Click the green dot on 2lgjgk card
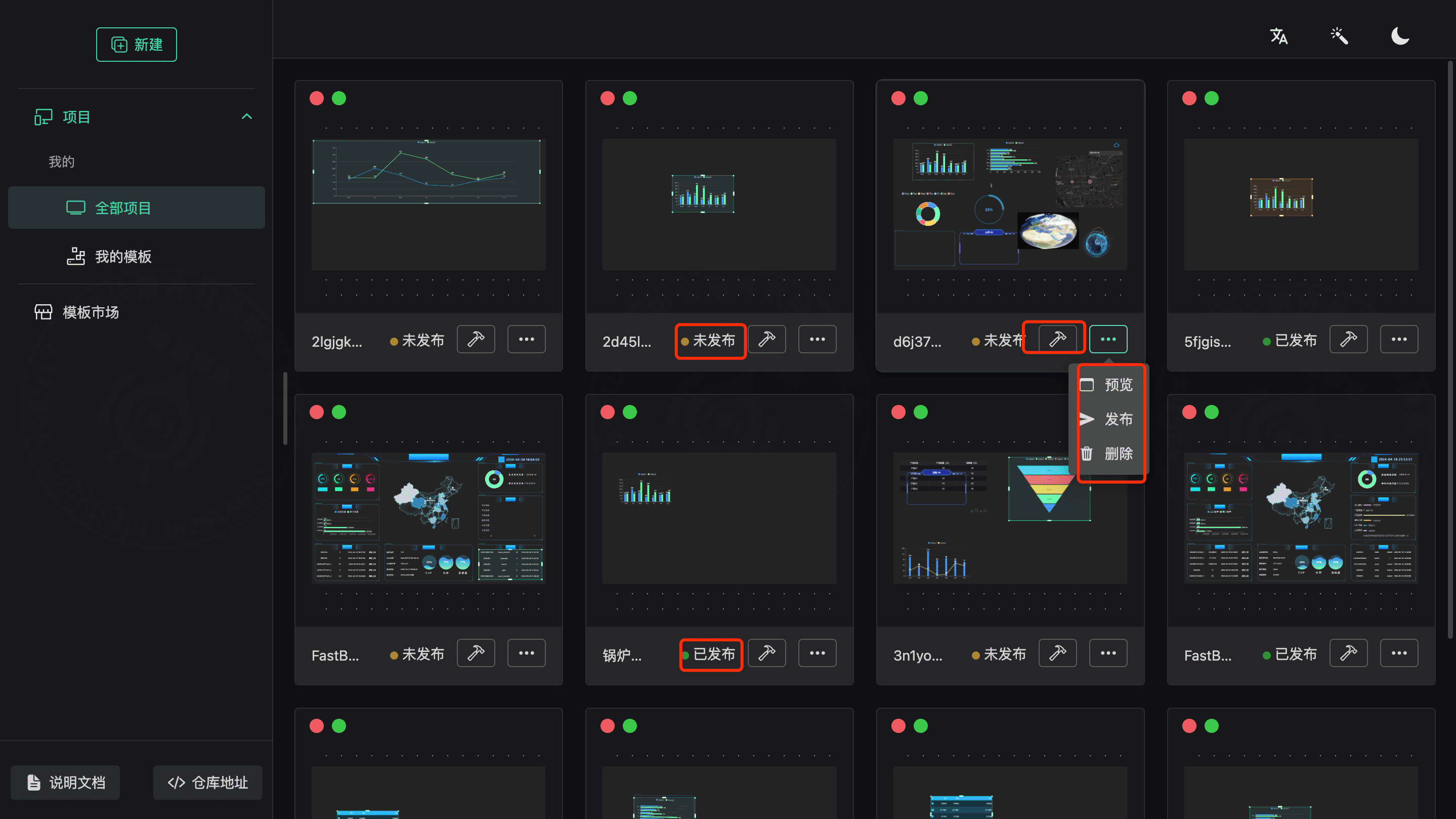The image size is (1456, 819). coord(339,98)
